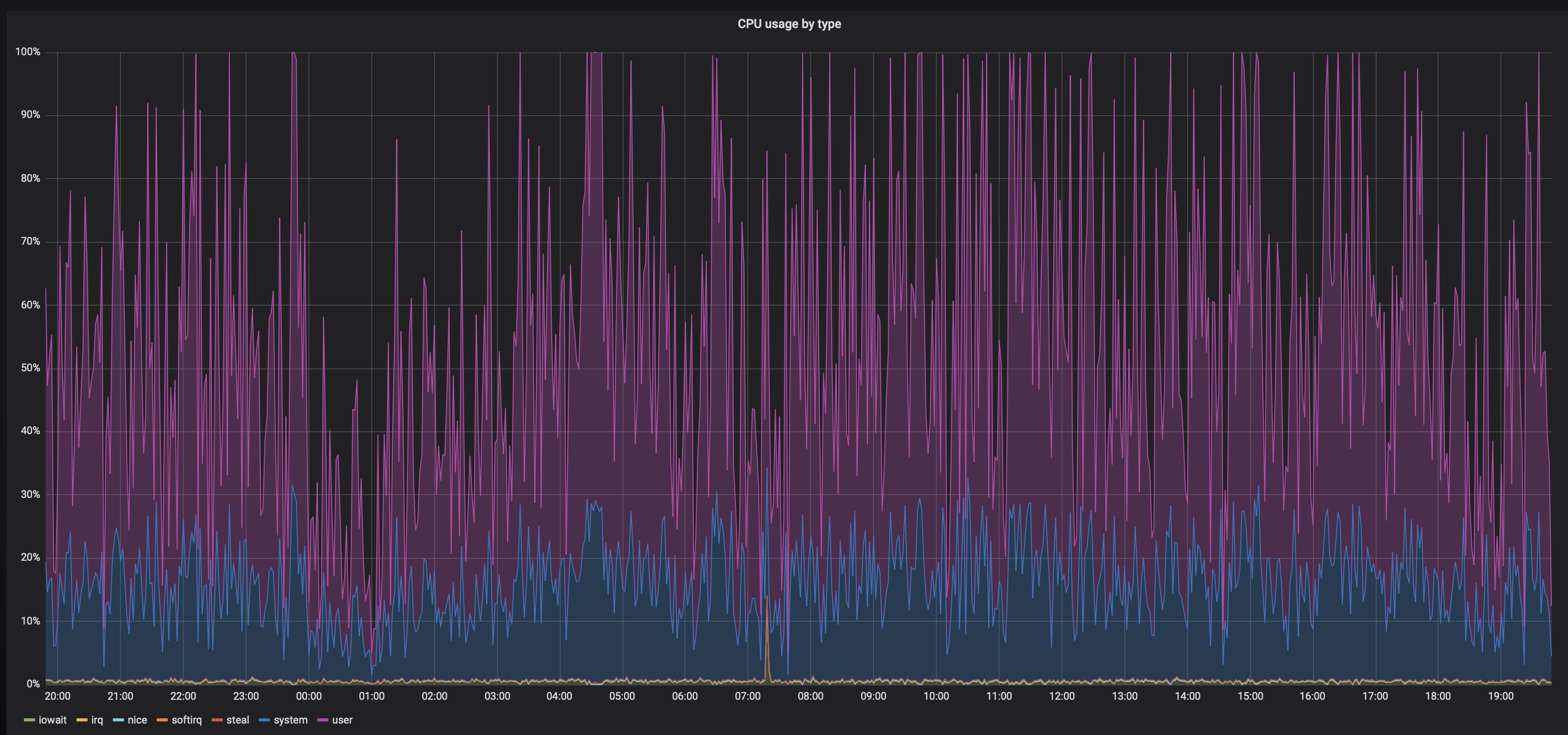Open the red steal color swatch
Viewport: 1568px width, 735px height.
217,720
